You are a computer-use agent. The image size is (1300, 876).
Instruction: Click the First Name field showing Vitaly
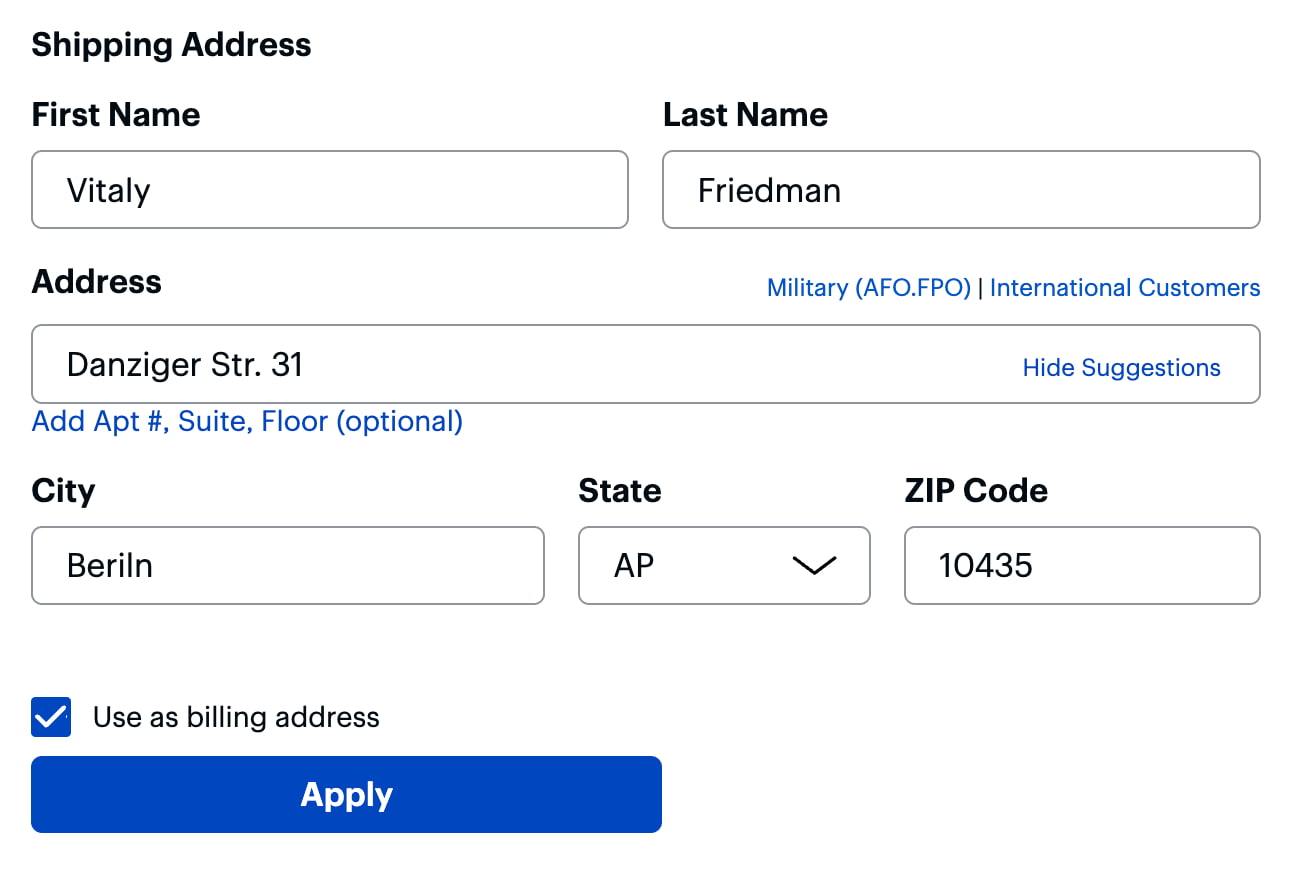(330, 190)
